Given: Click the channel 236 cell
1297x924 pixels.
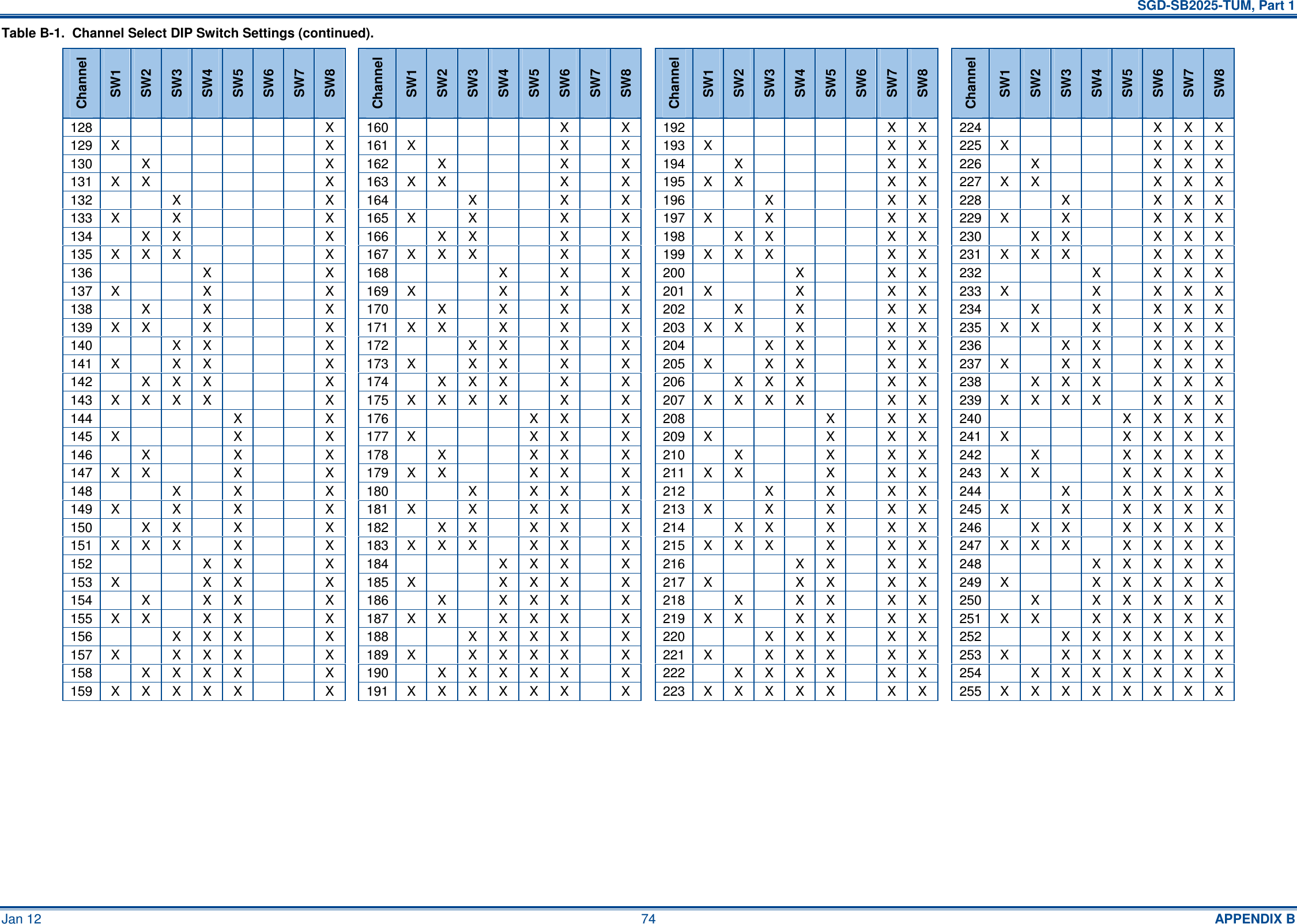Looking at the screenshot, I should (970, 345).
